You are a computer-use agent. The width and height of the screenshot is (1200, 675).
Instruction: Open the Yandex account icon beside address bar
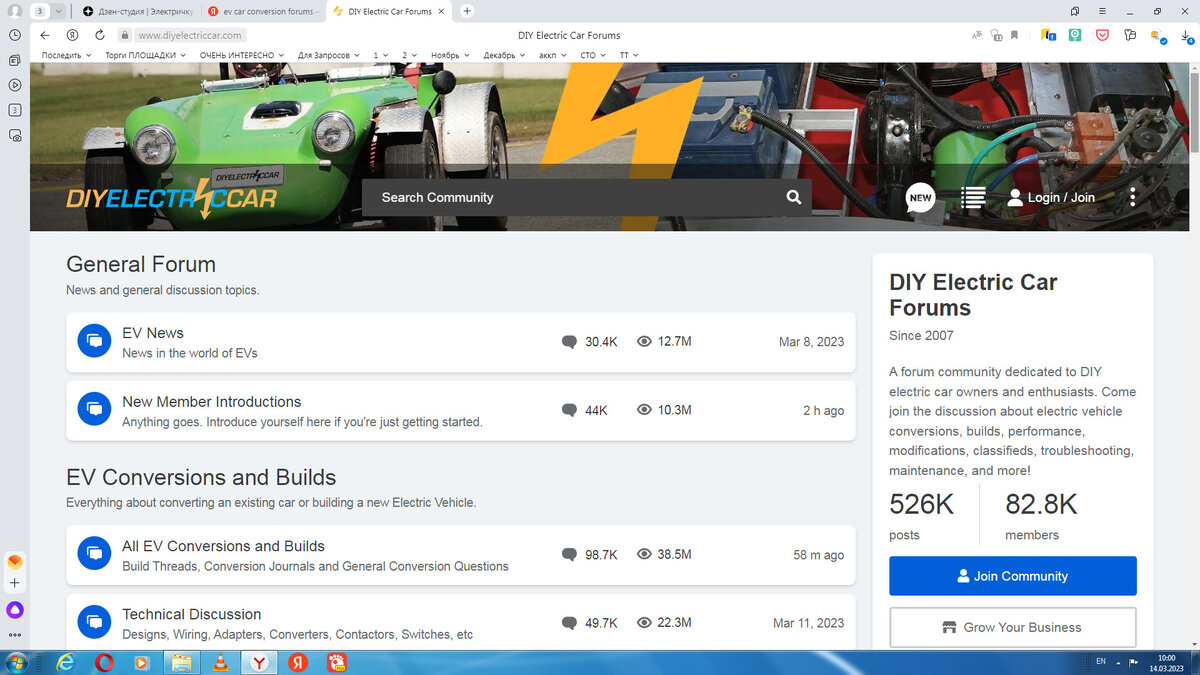[x=72, y=35]
